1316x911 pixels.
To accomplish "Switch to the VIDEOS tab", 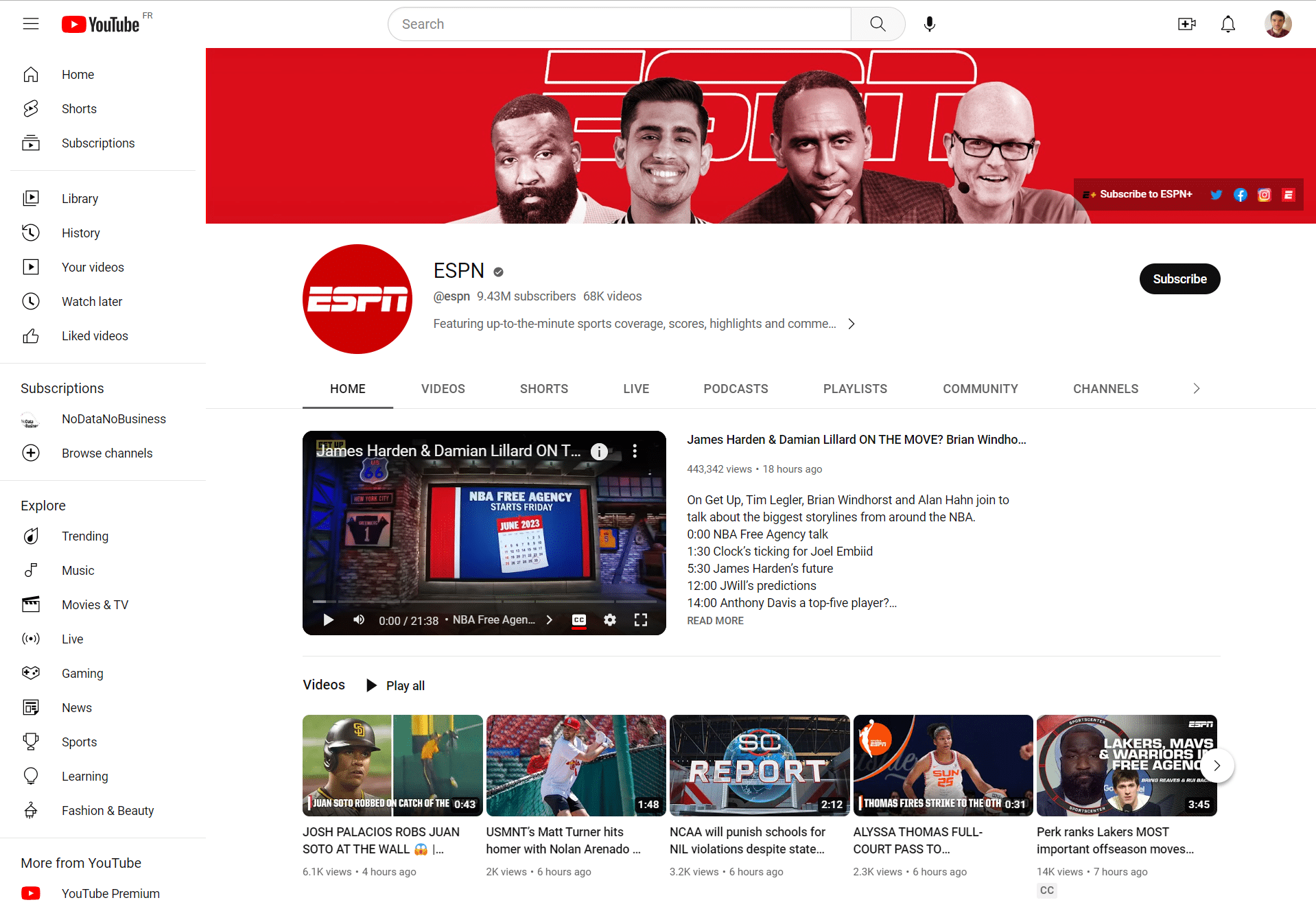I will point(443,389).
